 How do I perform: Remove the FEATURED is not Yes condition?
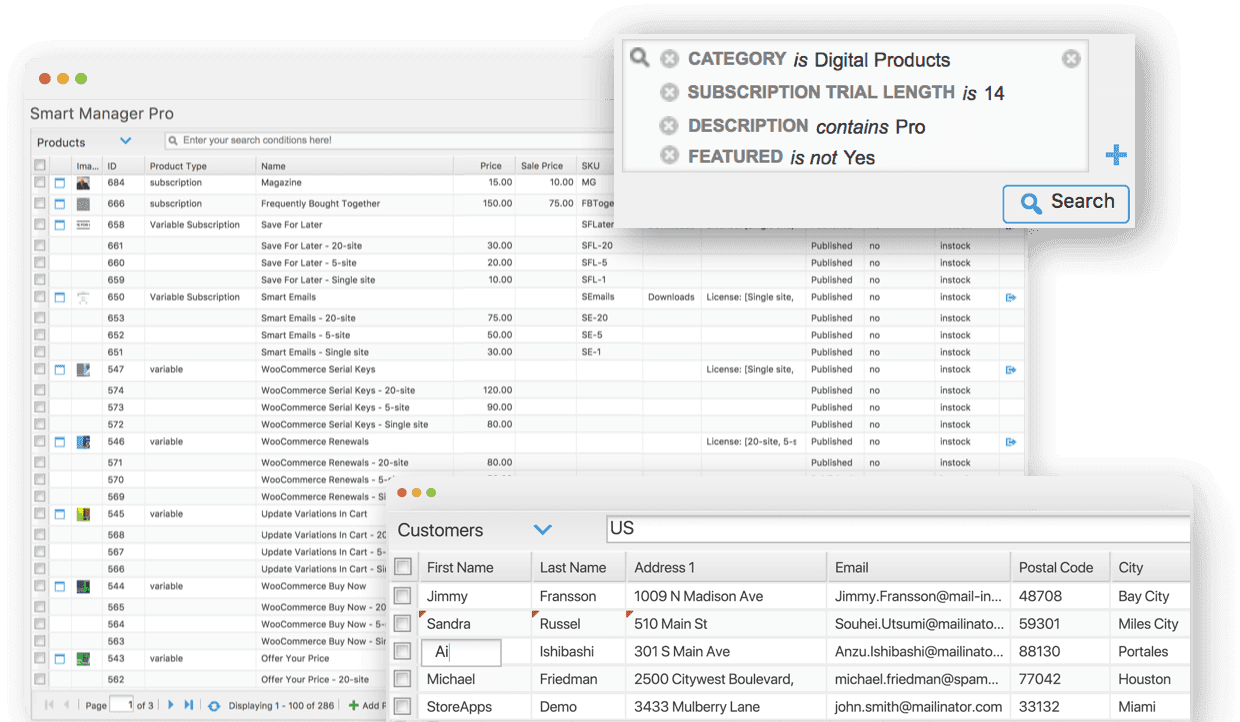pyautogui.click(x=669, y=156)
